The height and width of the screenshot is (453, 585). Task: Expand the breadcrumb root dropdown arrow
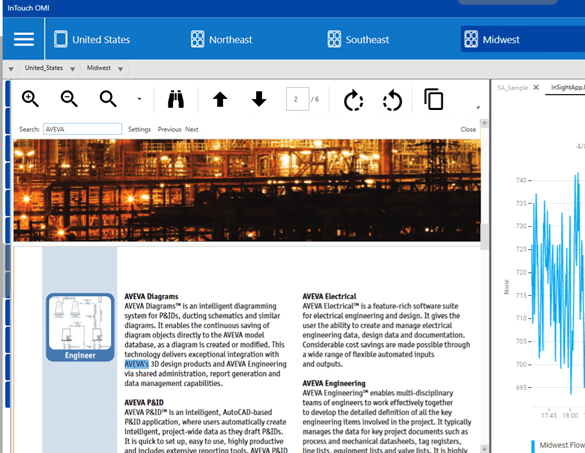click(11, 69)
